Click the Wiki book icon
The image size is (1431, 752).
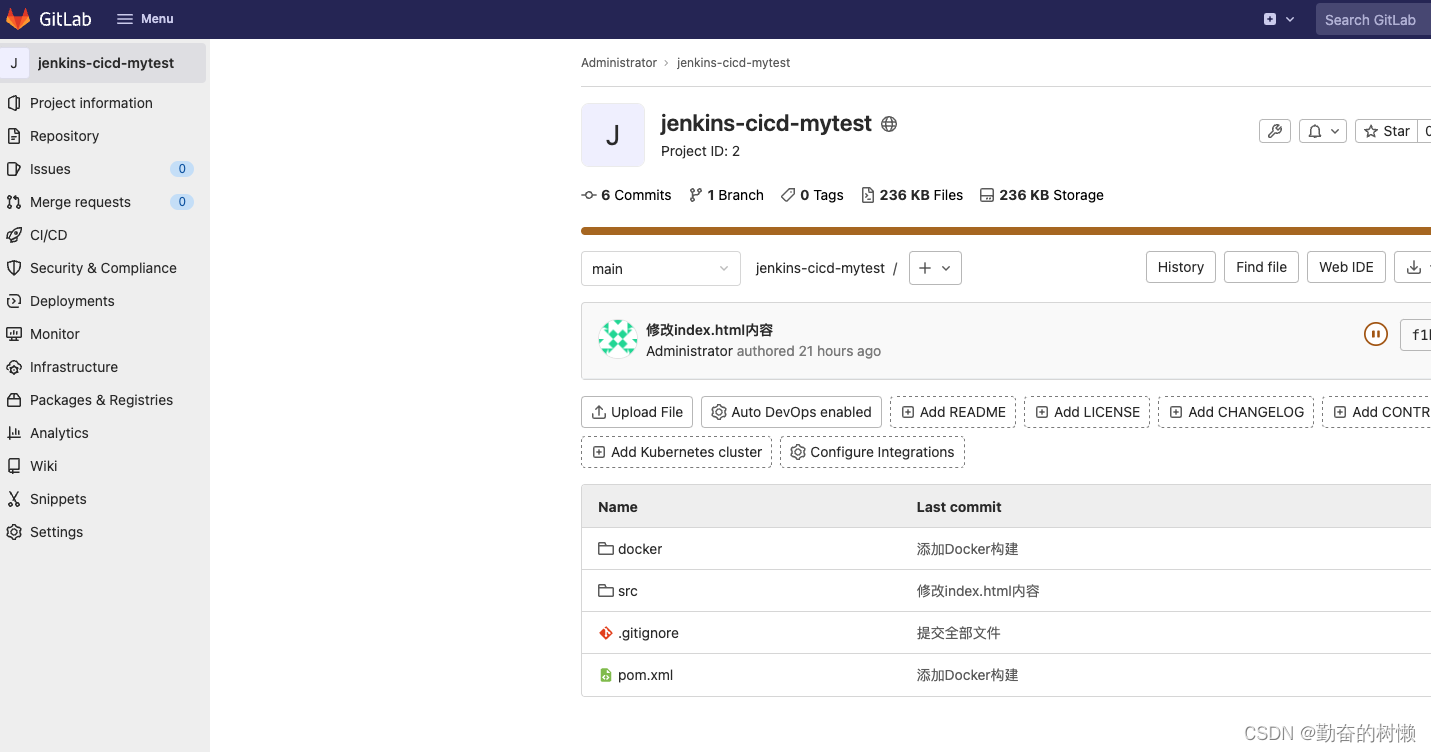(x=14, y=466)
